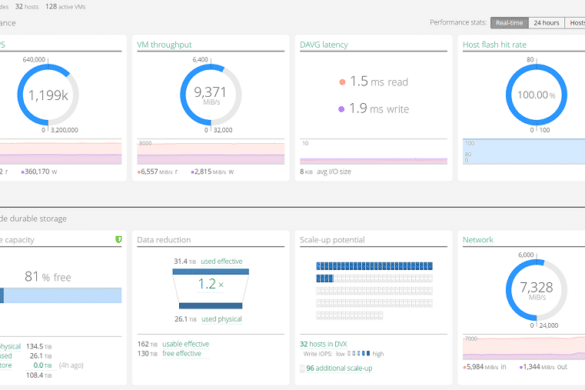Click the orange read latency dot

[x=342, y=82]
